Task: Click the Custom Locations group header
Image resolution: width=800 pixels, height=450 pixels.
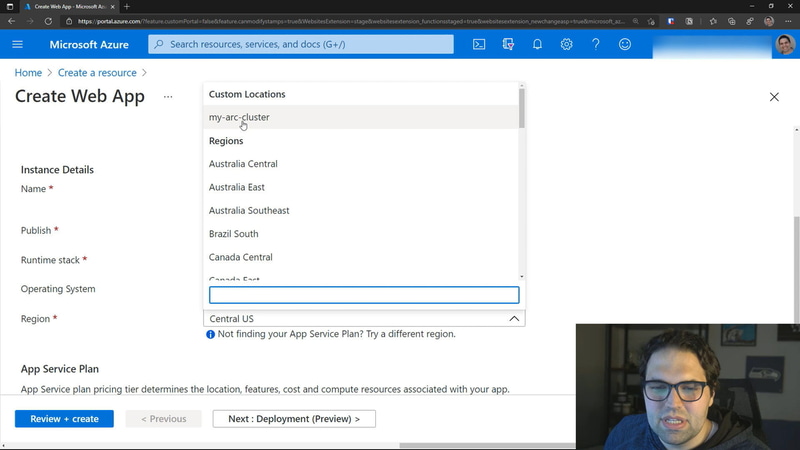Action: click(247, 94)
